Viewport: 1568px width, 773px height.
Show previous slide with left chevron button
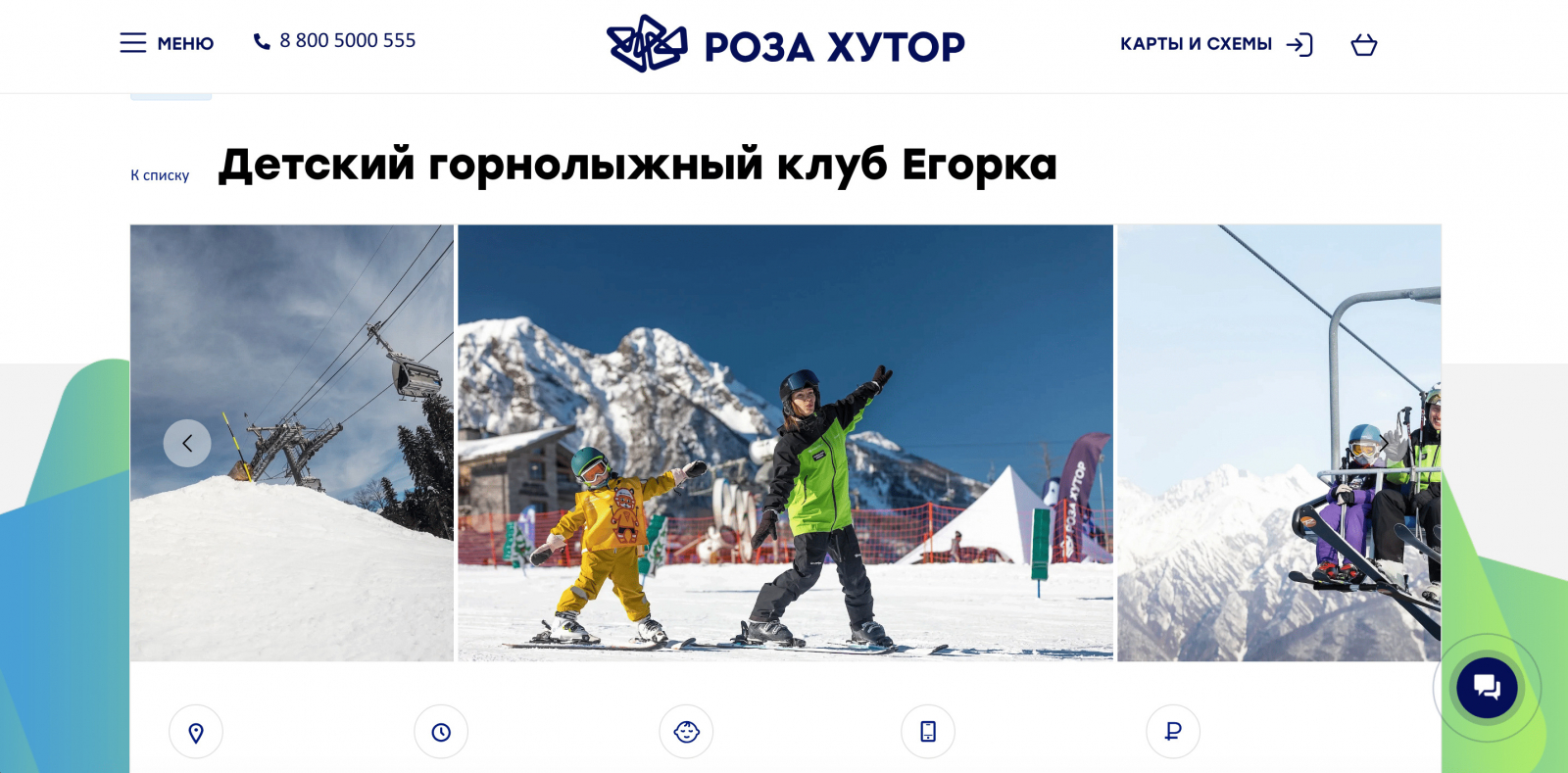pyautogui.click(x=187, y=444)
